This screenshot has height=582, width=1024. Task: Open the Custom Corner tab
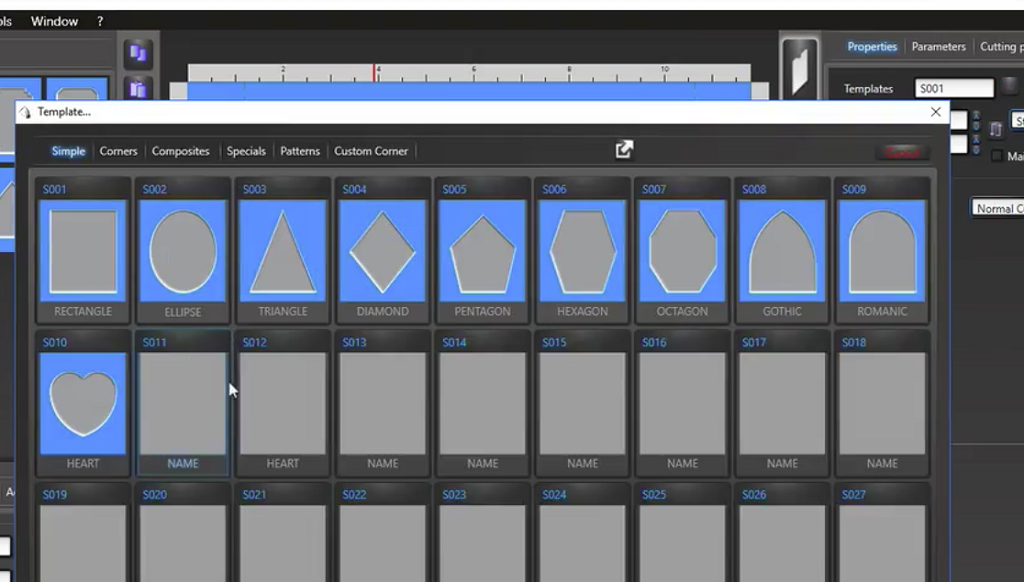click(371, 151)
